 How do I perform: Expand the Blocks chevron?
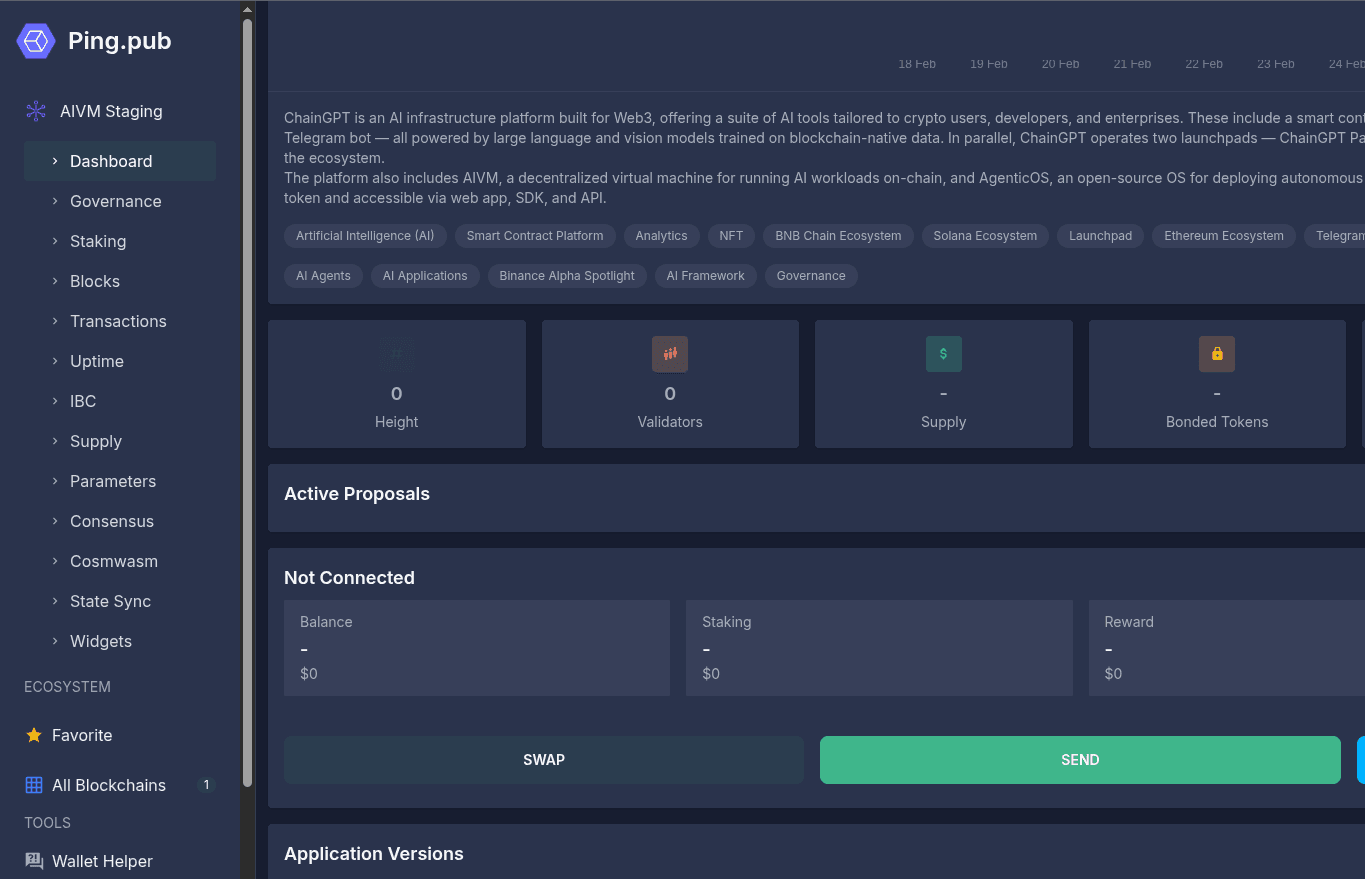(55, 281)
